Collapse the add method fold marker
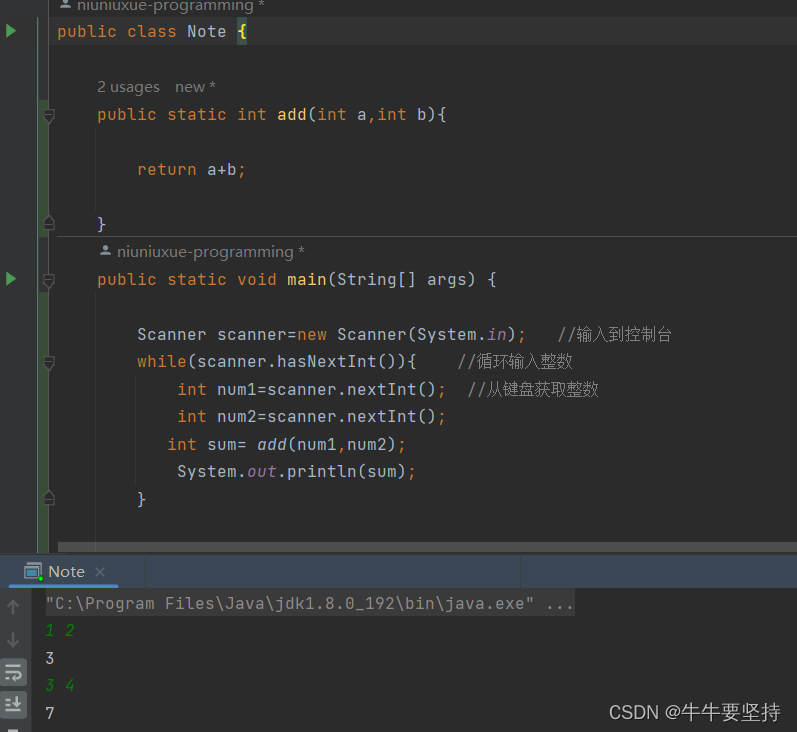The height and width of the screenshot is (732, 797). (49, 115)
